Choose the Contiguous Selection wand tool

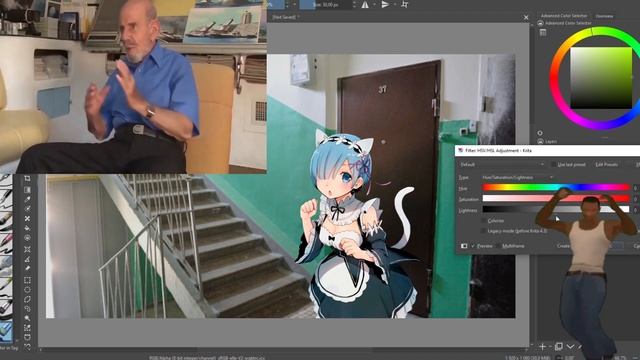point(27,318)
